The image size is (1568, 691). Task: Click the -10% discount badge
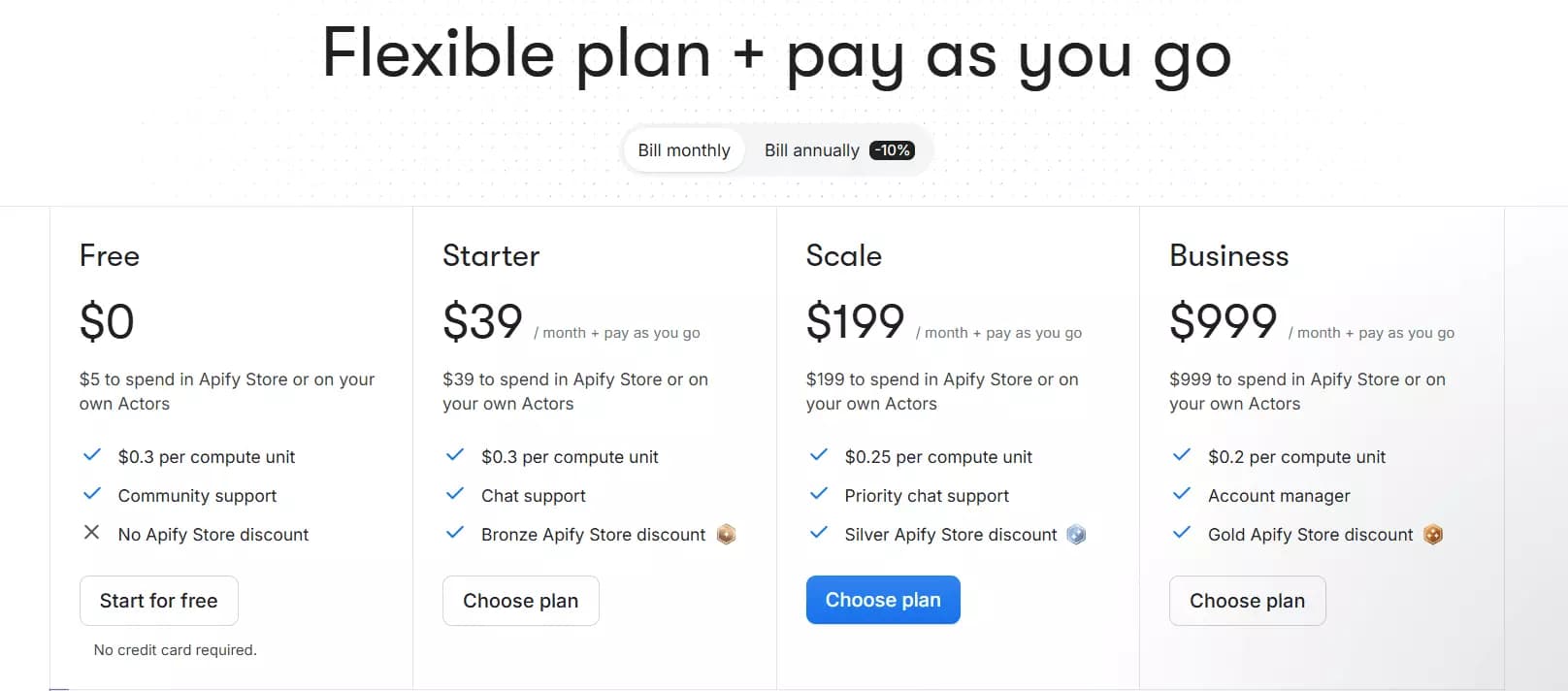point(893,149)
